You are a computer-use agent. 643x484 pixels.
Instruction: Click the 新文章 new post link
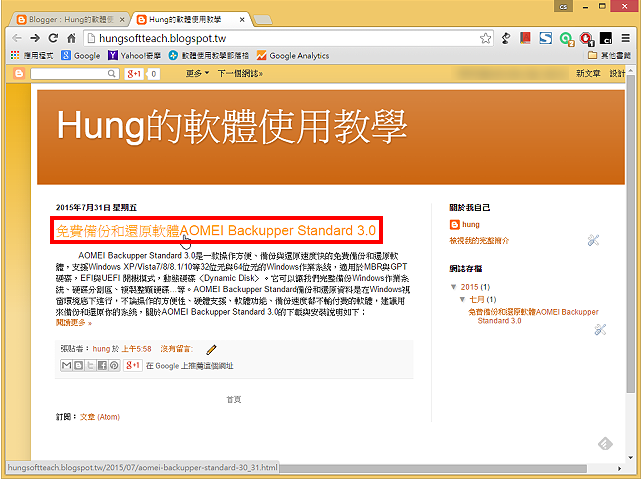point(588,73)
